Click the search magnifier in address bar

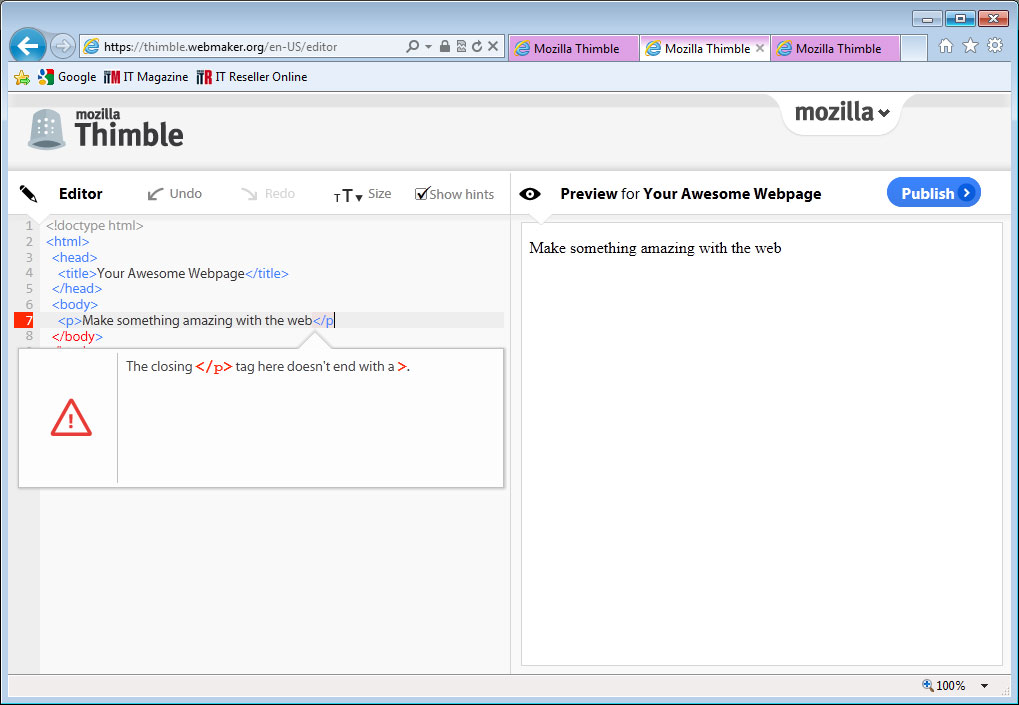point(412,47)
